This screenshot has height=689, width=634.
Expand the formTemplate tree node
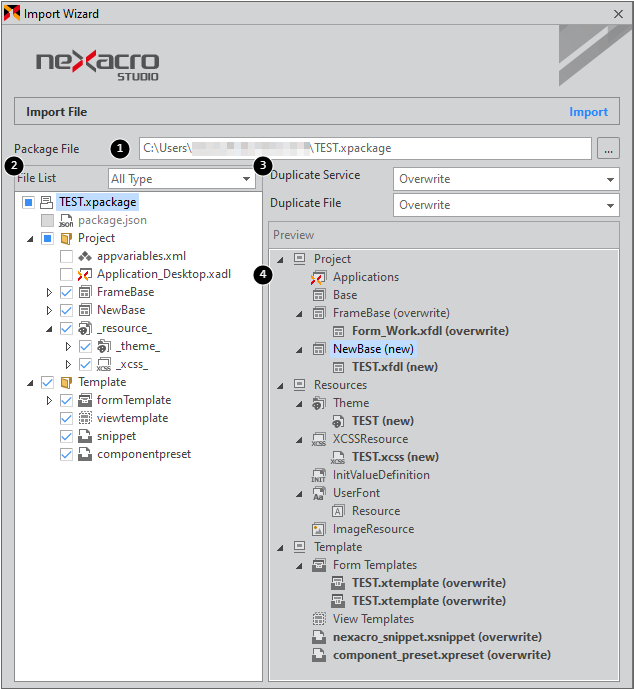tap(49, 400)
